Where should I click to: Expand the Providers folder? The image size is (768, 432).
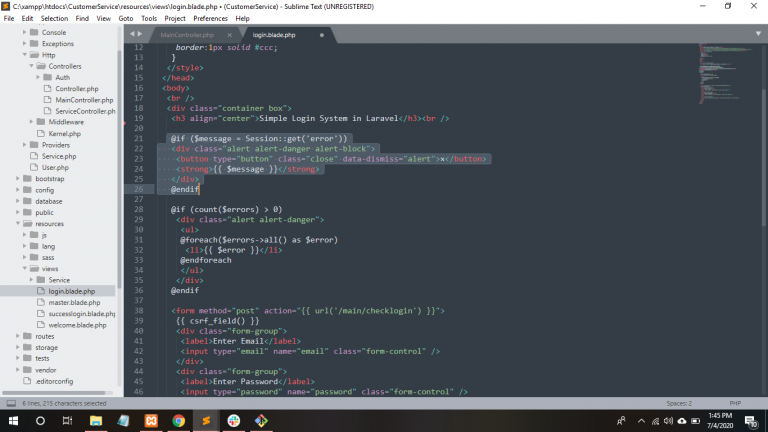[x=24, y=145]
